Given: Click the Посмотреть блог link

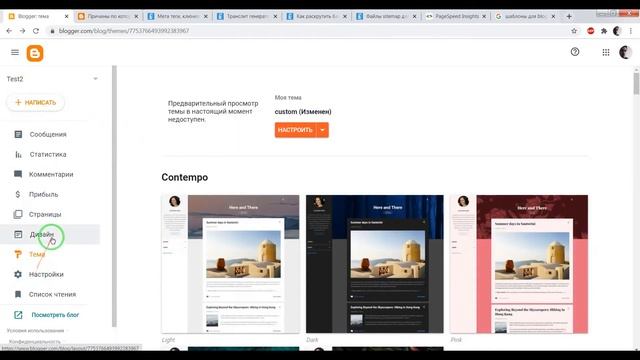Looking at the screenshot, I should point(56,315).
